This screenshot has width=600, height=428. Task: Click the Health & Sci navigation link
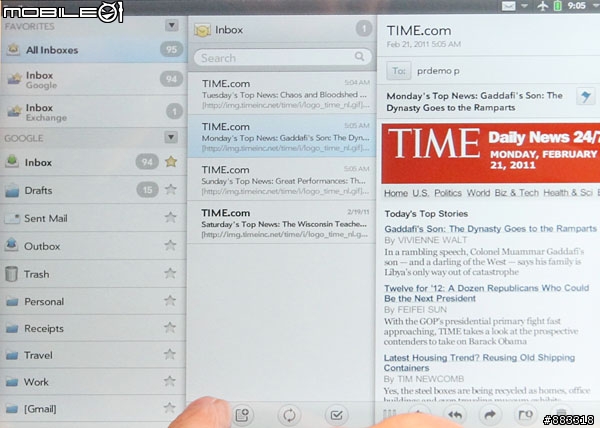[x=568, y=193]
